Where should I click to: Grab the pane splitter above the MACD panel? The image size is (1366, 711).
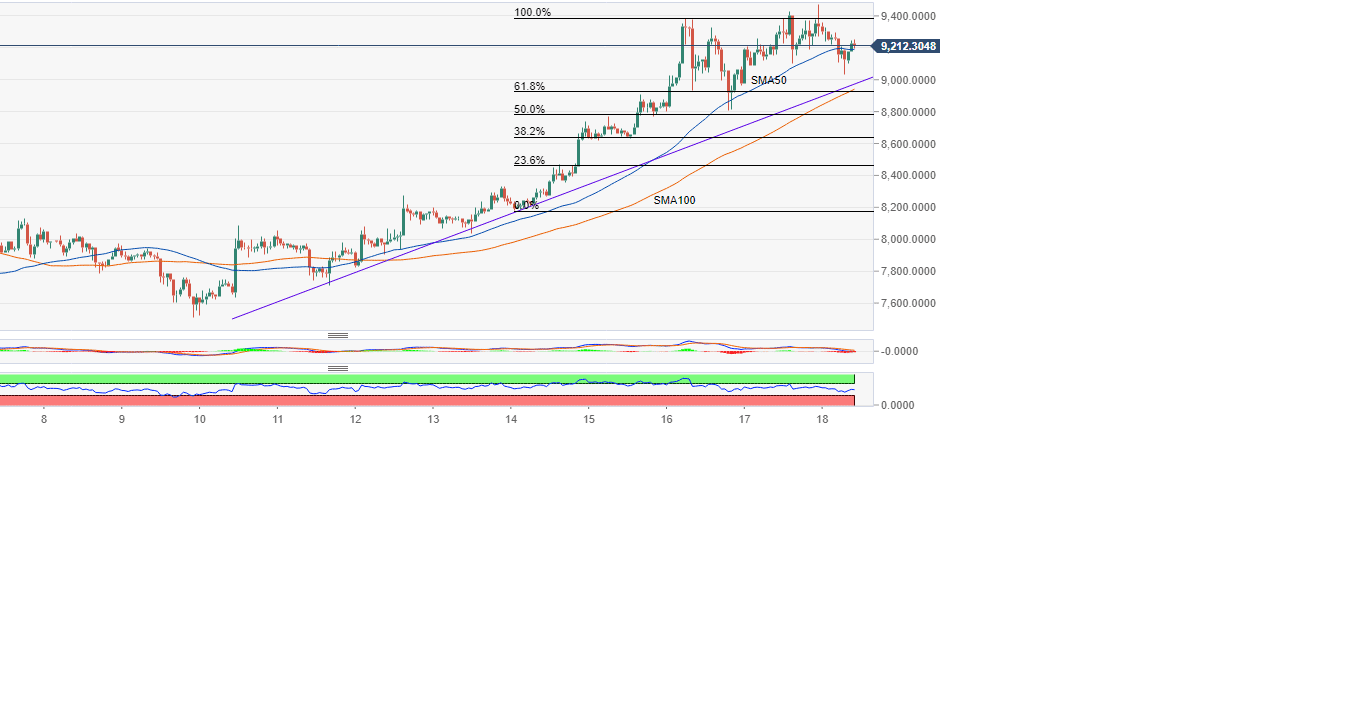[338, 335]
